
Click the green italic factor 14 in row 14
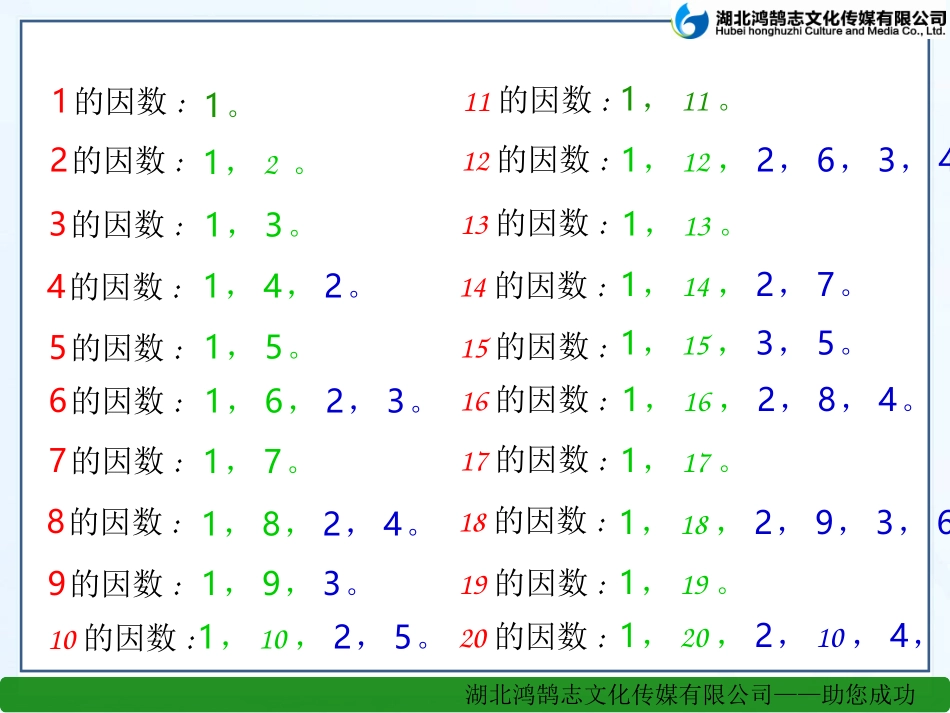tap(697, 287)
